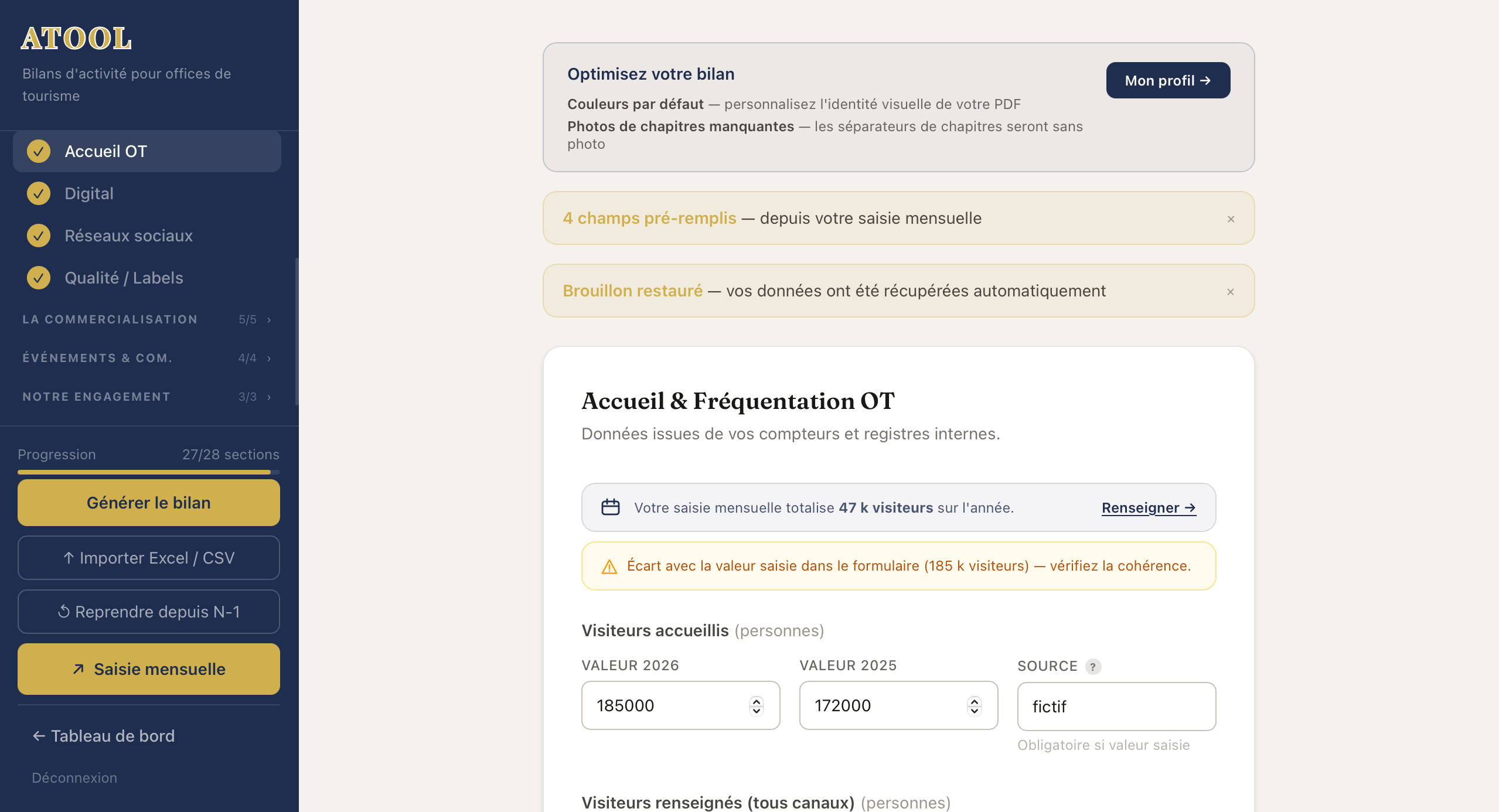Go back to Tableau de bord
The image size is (1499, 812).
(104, 736)
